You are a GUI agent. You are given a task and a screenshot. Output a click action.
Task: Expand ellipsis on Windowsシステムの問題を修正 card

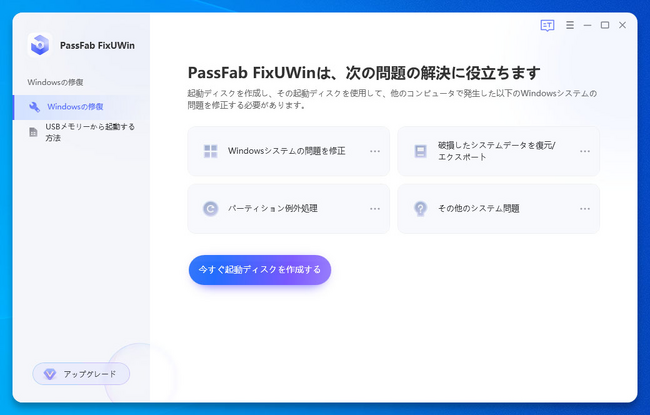pyautogui.click(x=375, y=151)
